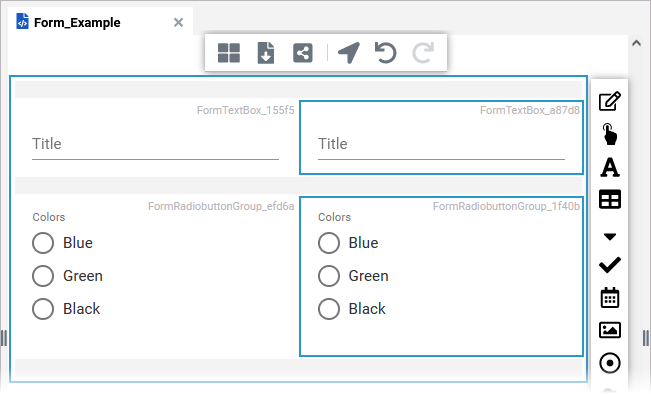Viewport: 651px width, 394px height.
Task: Select the Green radio button in right group
Action: click(329, 276)
